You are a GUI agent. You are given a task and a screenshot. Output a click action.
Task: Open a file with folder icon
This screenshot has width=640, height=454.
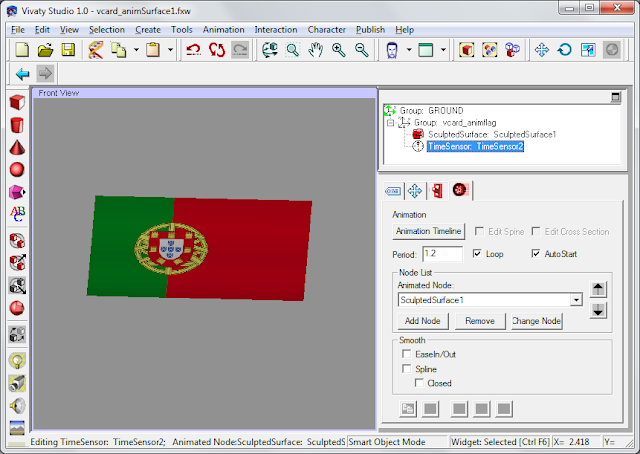(x=45, y=50)
